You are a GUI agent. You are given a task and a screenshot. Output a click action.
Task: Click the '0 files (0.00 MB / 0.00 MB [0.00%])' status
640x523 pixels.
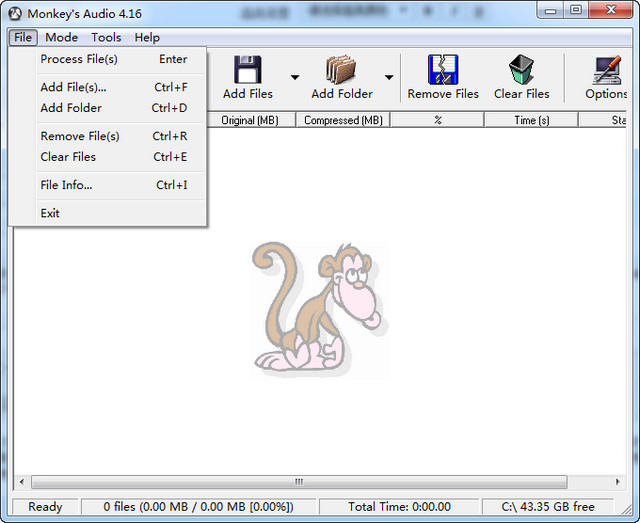(198, 507)
